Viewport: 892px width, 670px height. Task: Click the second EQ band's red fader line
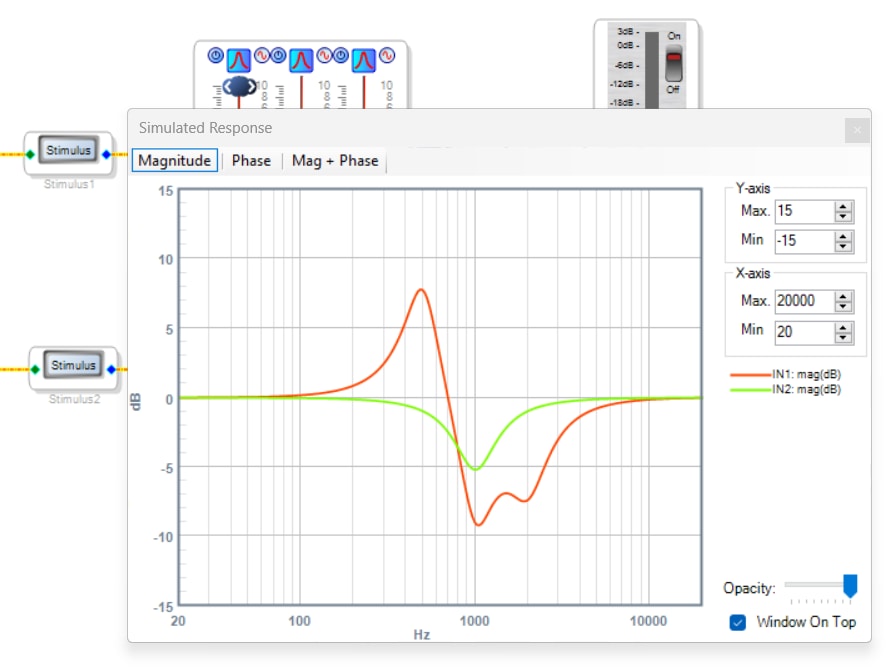[302, 91]
